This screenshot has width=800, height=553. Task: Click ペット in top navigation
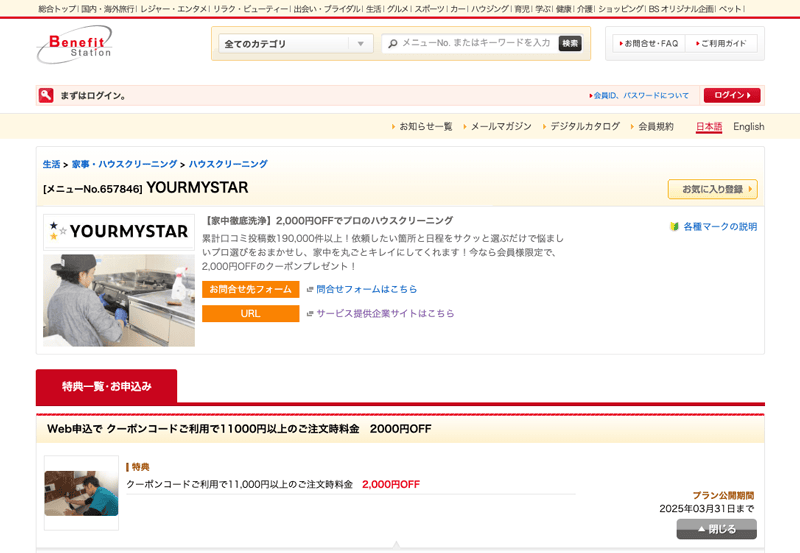tap(730, 9)
